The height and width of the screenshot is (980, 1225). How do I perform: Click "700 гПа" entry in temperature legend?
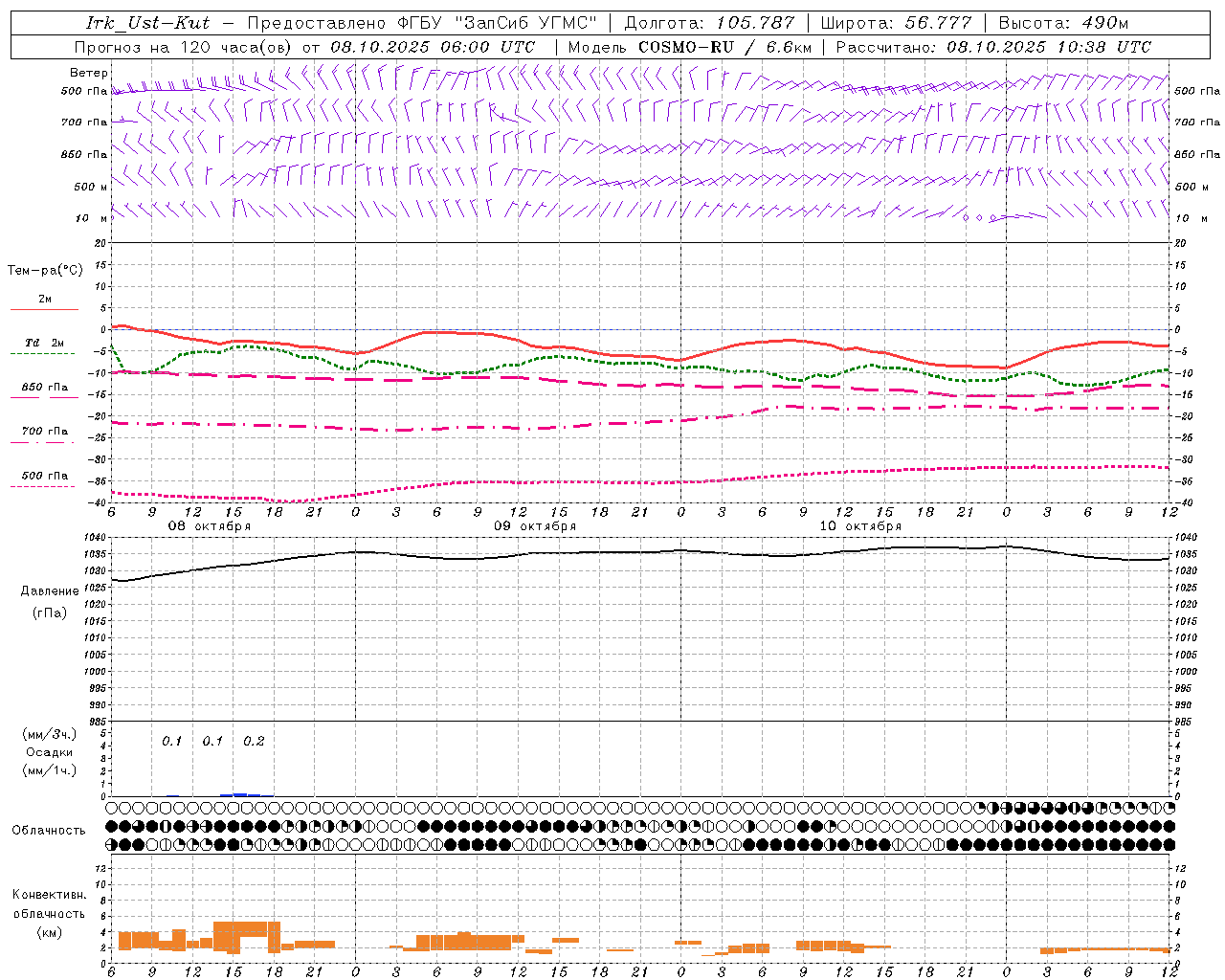pyautogui.click(x=45, y=432)
